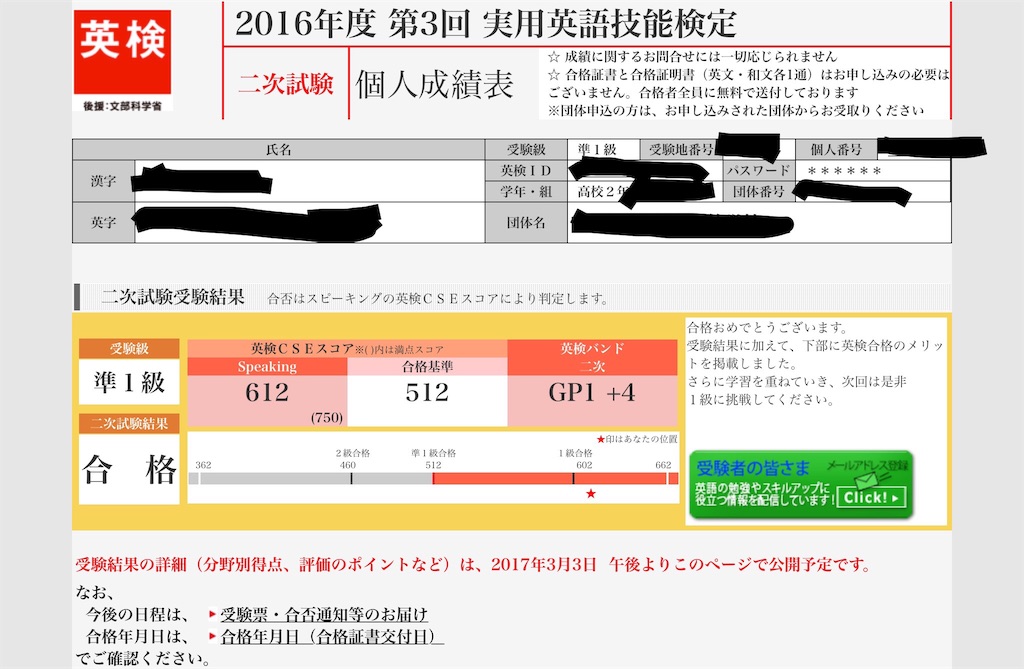Click the 二次試験結果 orange label
Viewport: 1024px width, 669px height.
coord(129,423)
